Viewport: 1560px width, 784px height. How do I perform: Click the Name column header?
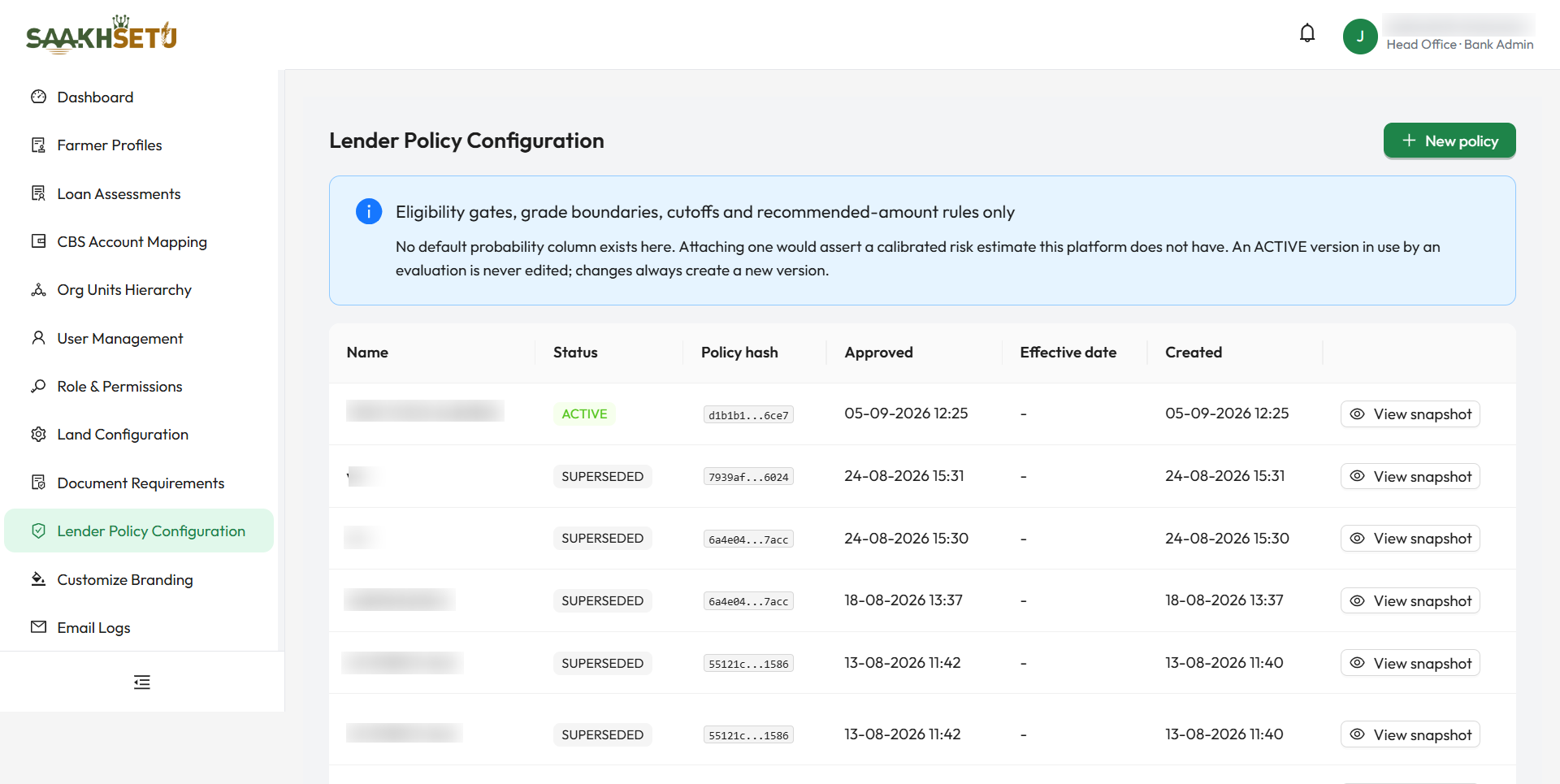click(x=367, y=353)
